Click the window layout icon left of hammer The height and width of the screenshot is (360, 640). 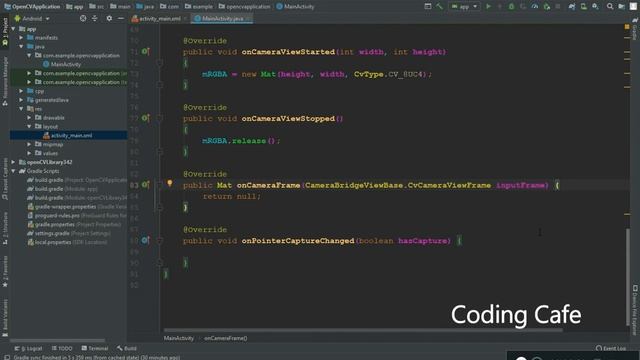click(x=428, y=7)
